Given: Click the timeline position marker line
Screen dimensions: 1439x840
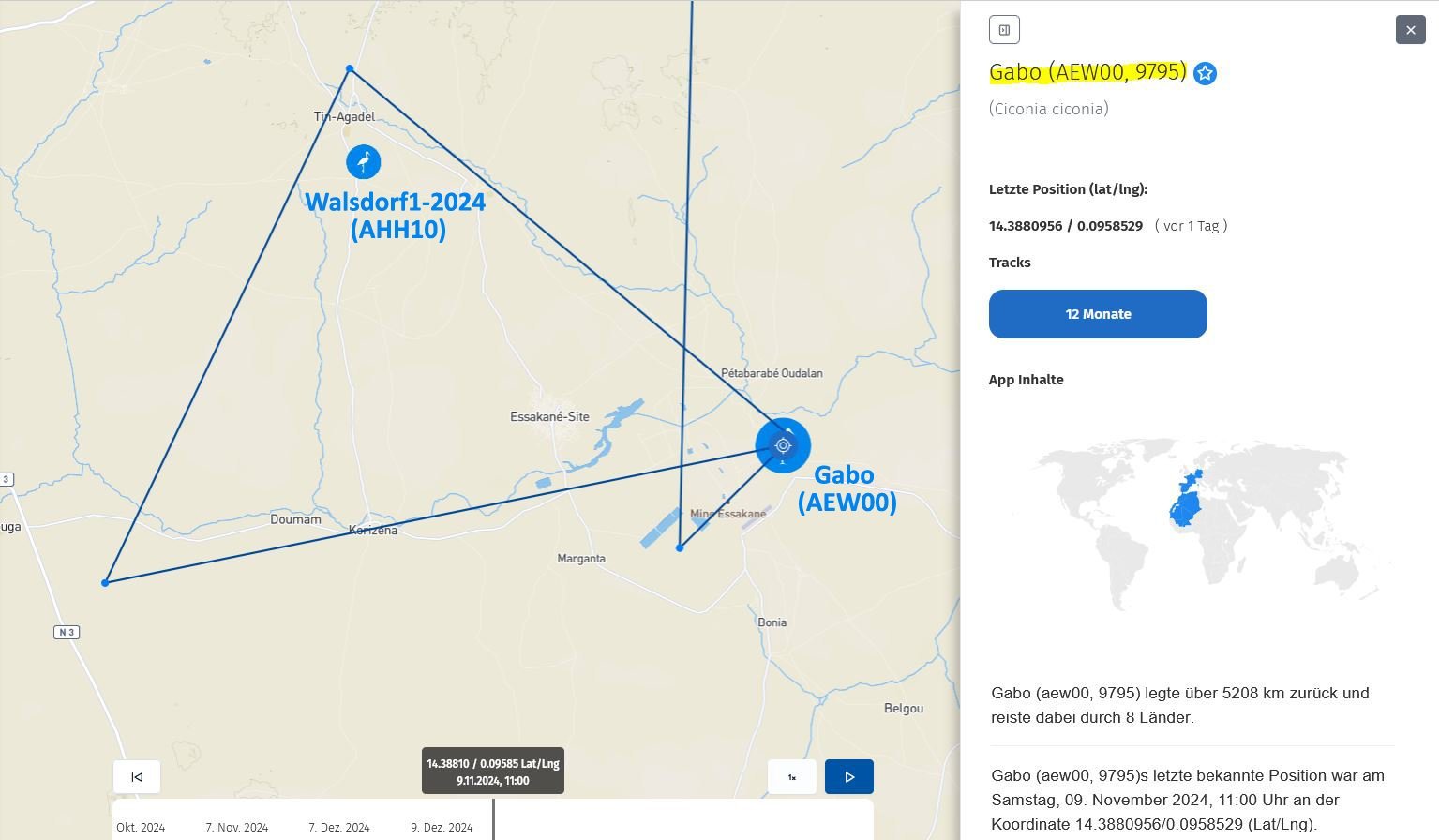Looking at the screenshot, I should 493,819.
